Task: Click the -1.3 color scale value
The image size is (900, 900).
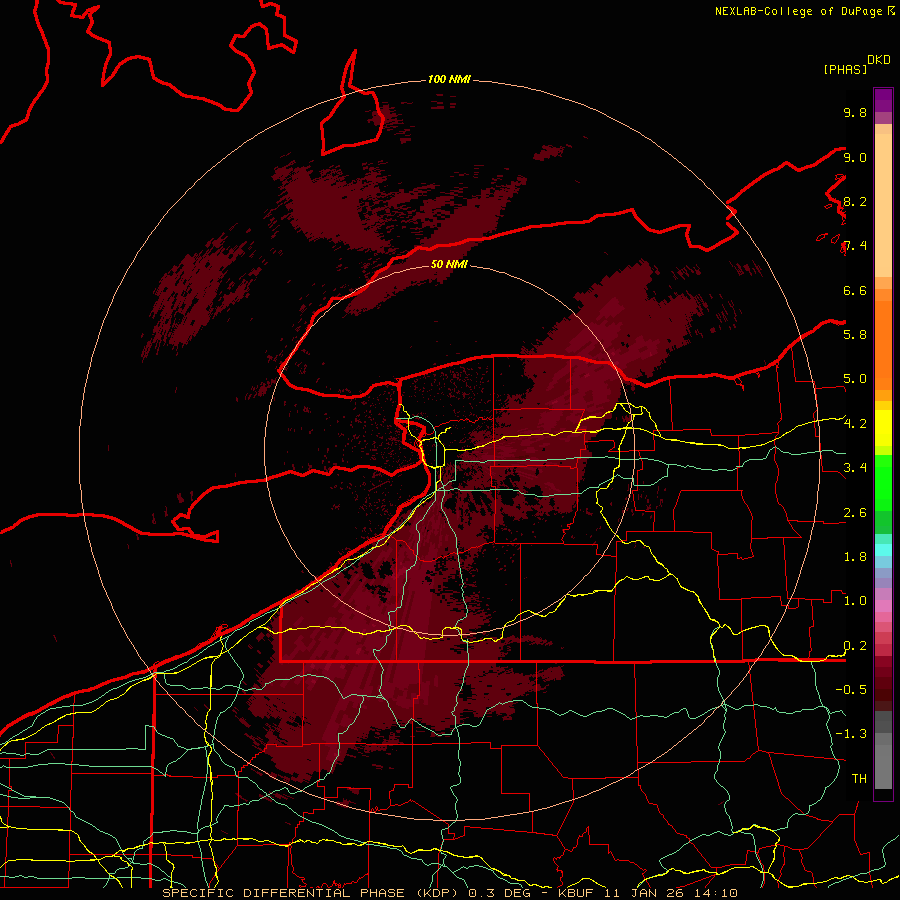Action: coord(851,734)
